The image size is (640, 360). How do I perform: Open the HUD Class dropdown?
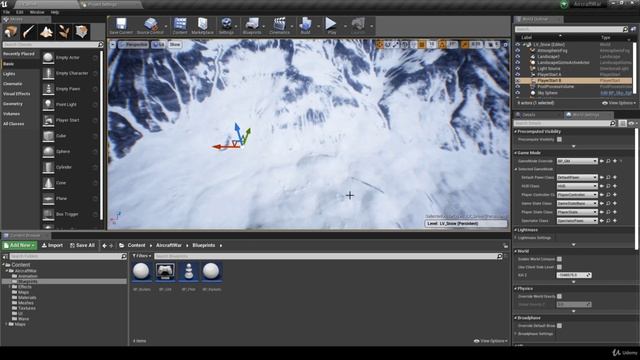point(577,186)
